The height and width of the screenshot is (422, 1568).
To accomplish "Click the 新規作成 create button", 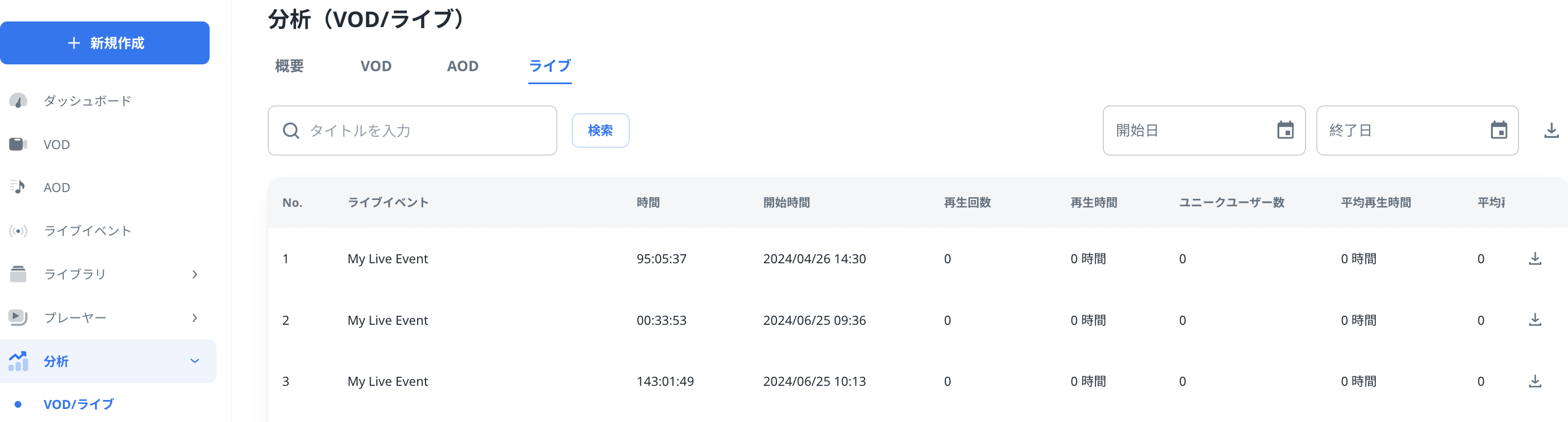I will (105, 43).
